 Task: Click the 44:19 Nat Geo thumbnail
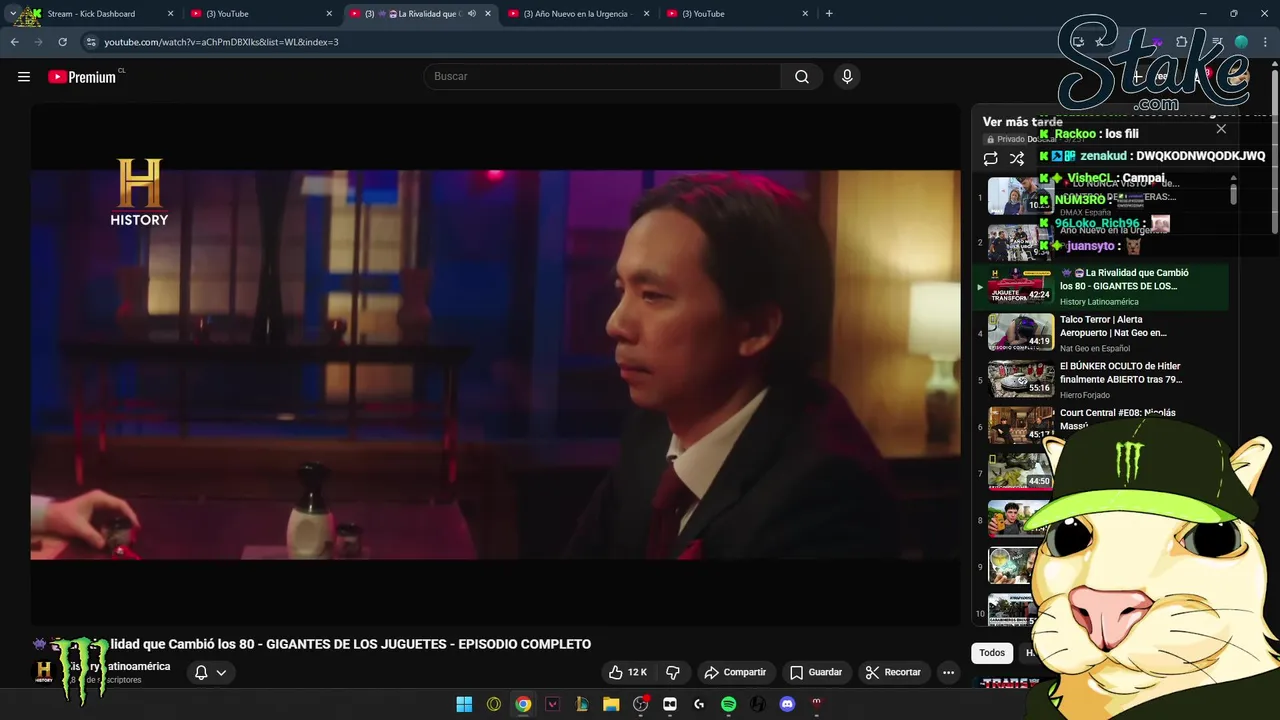pyautogui.click(x=1021, y=332)
